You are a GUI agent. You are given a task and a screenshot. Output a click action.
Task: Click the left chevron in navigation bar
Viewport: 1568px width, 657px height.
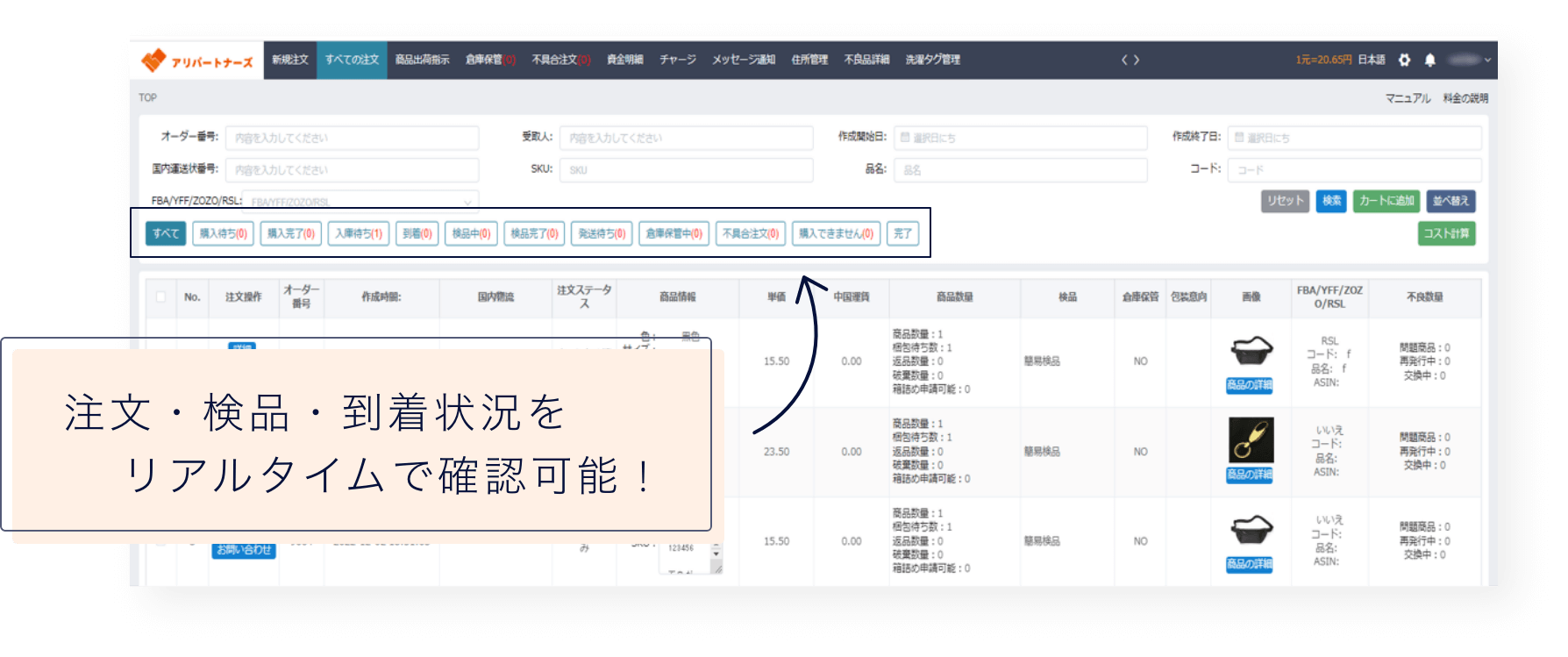1124,61
